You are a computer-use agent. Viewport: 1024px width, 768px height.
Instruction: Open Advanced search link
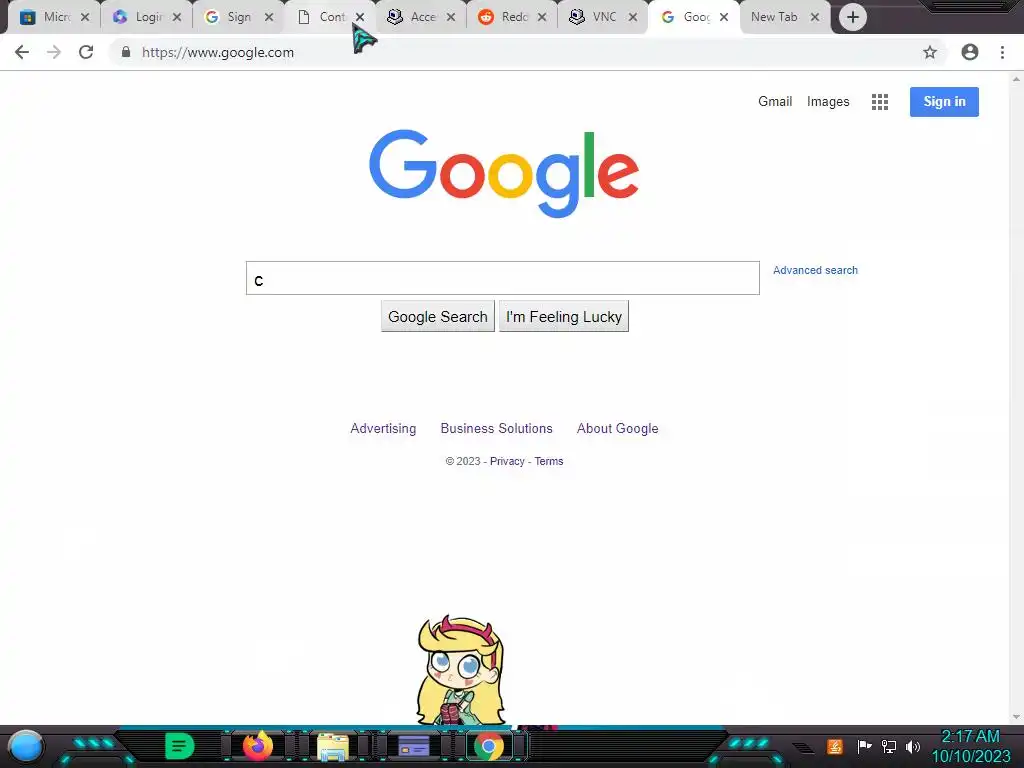pyautogui.click(x=815, y=270)
